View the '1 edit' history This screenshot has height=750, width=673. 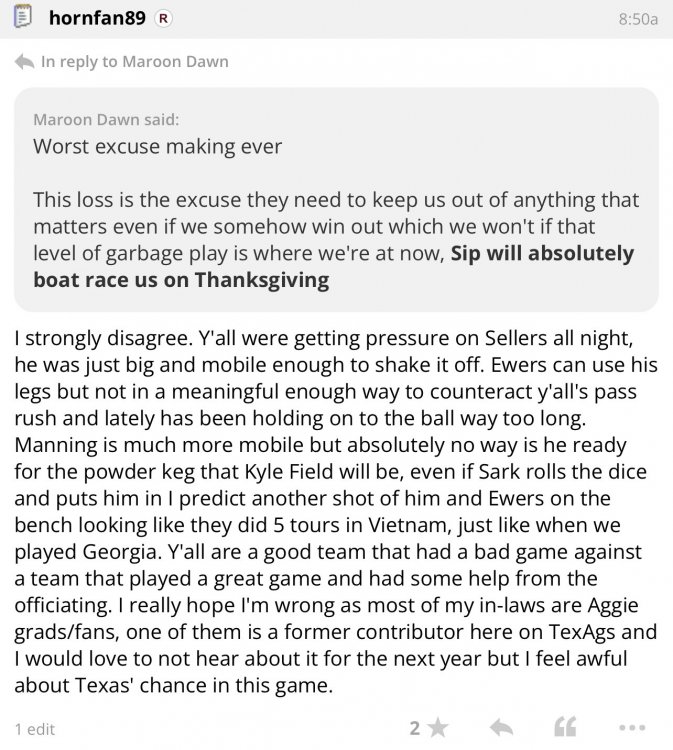coord(35,729)
